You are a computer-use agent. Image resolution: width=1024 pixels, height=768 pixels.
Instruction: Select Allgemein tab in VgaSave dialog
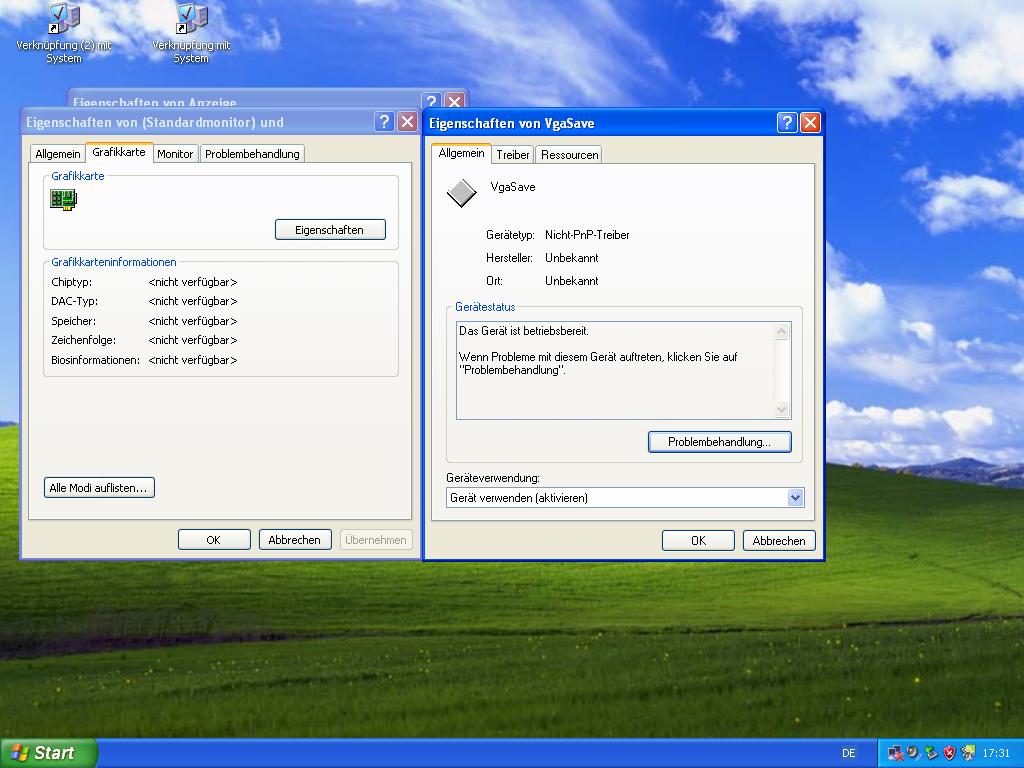(x=461, y=153)
